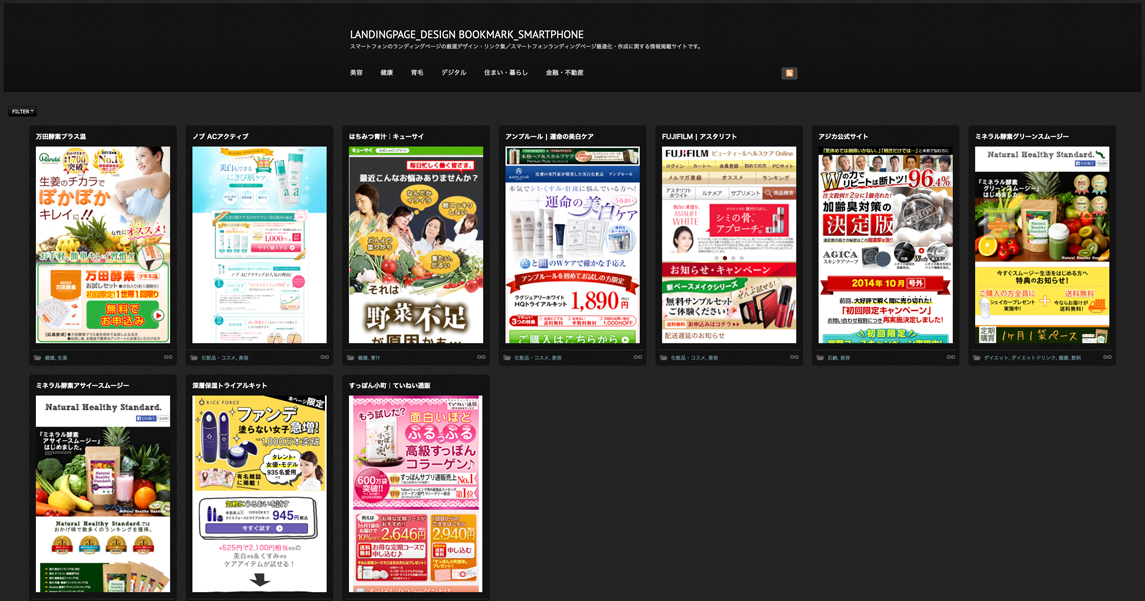Viewport: 1145px width, 601px height.
Task: Select the 住まい・暮らし menu item
Action: point(505,73)
